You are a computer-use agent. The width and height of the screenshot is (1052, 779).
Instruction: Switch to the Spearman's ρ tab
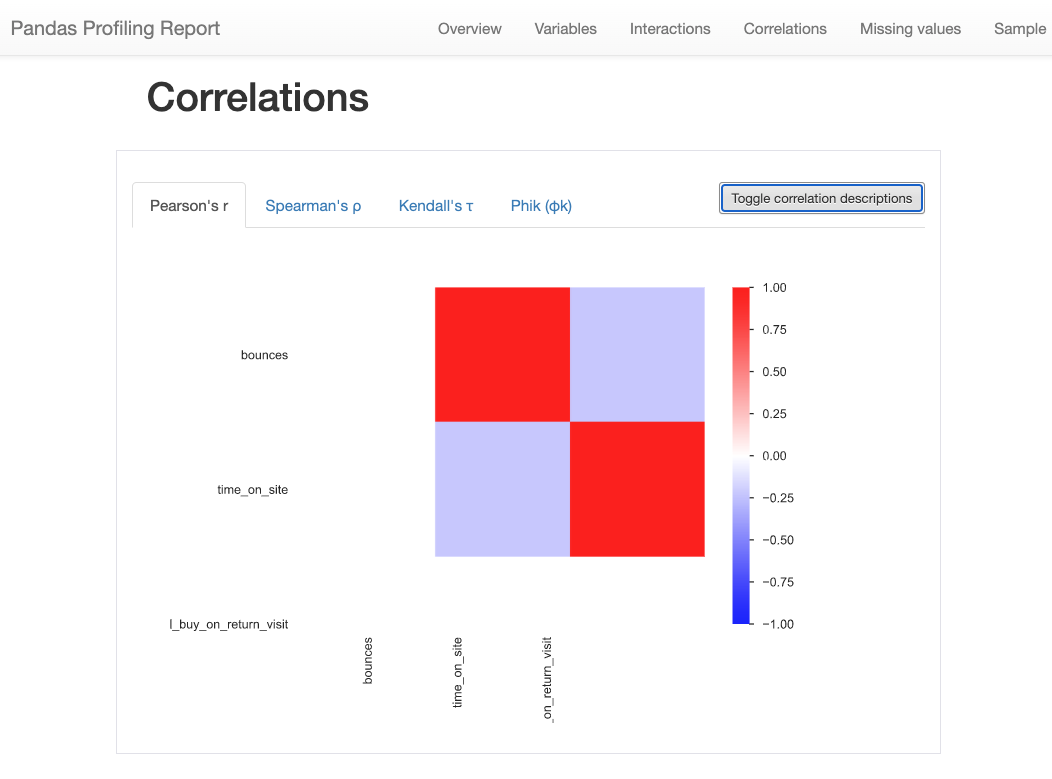[x=313, y=206]
